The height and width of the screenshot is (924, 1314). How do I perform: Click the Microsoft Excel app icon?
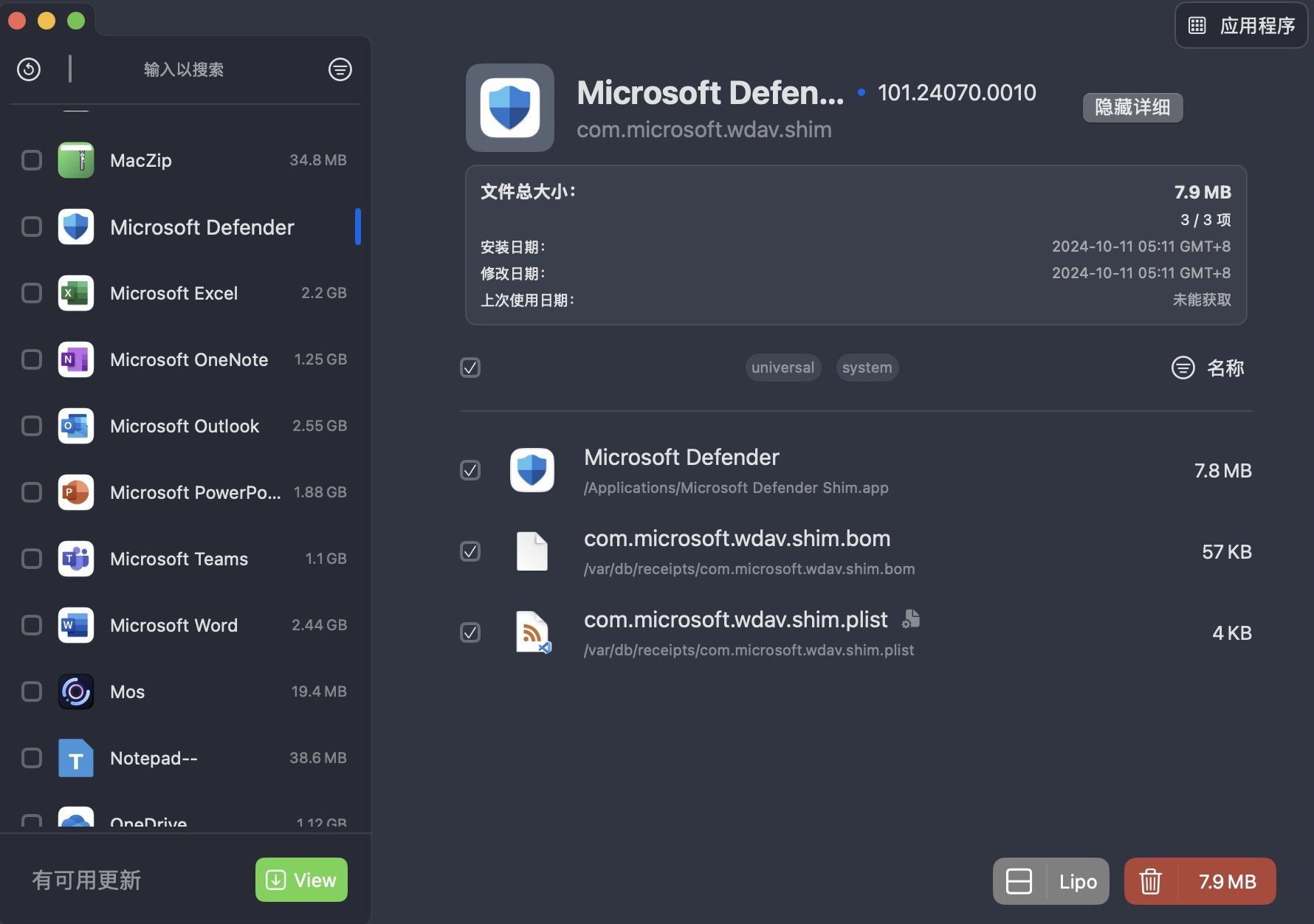pos(76,293)
